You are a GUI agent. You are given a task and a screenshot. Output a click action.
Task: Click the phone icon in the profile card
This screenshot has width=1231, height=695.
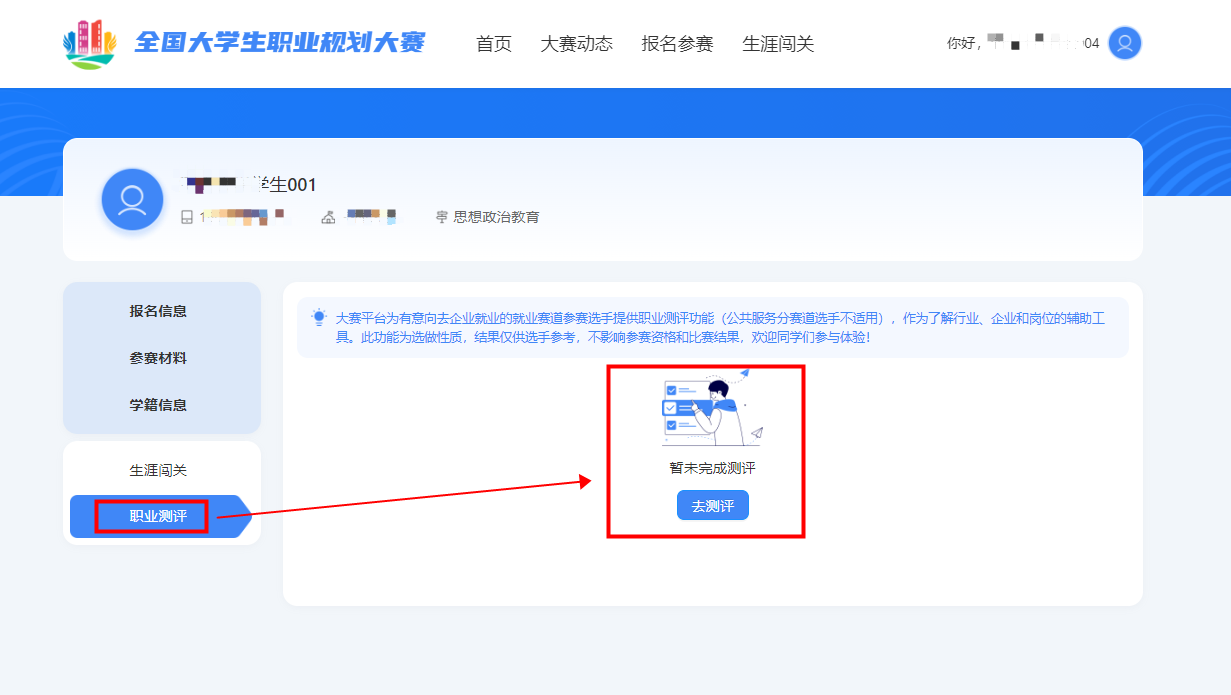186,217
